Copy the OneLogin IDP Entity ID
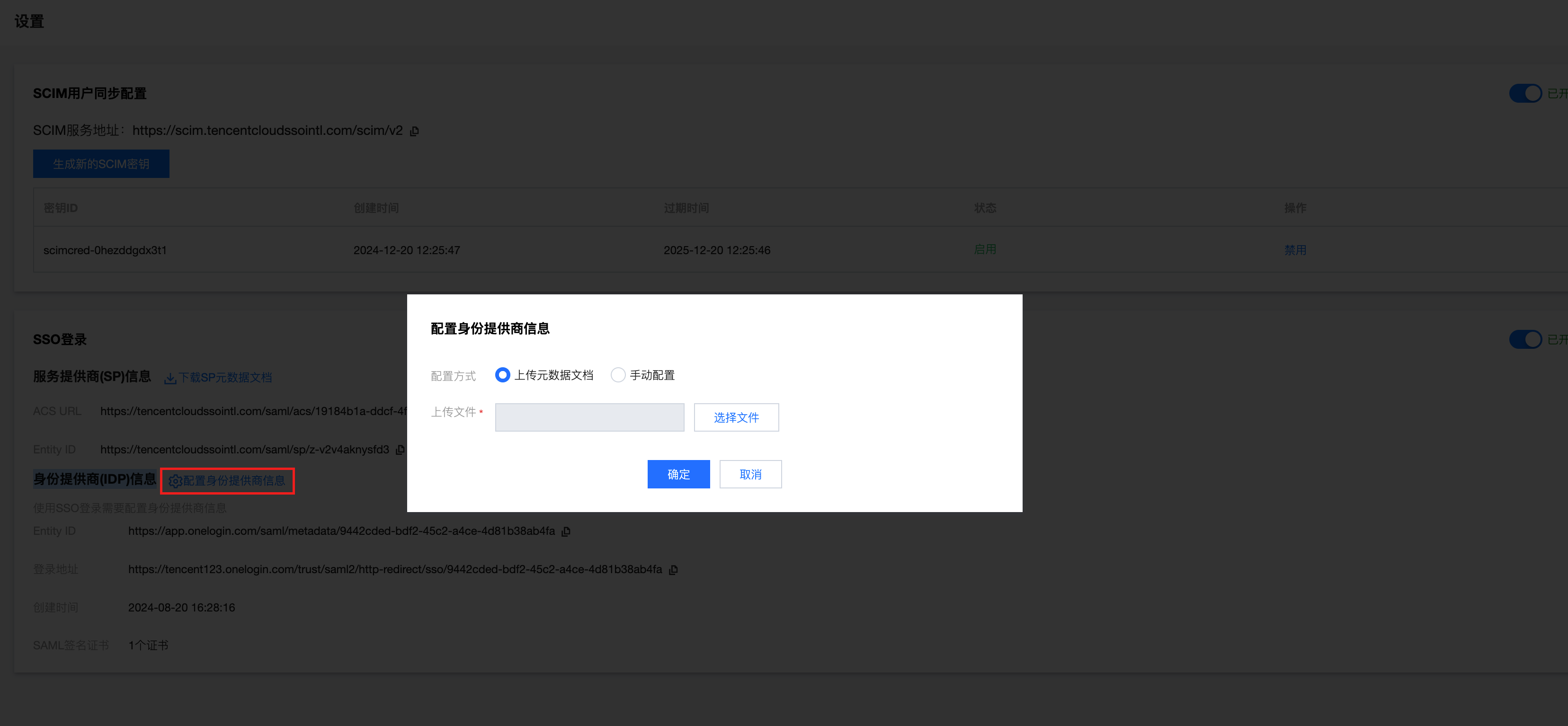 (565, 531)
